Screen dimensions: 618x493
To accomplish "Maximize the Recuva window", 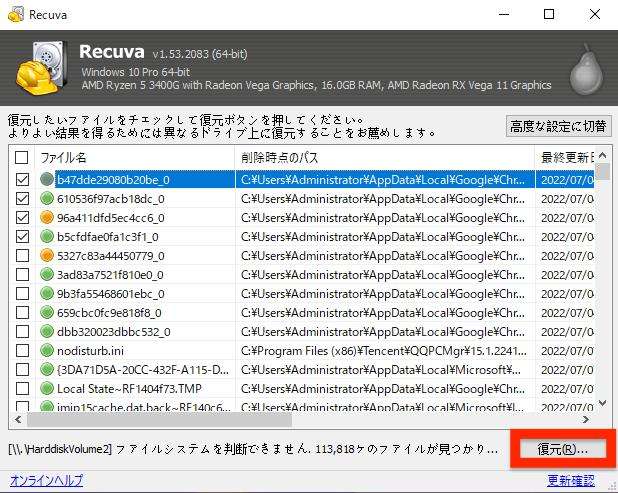I will [549, 15].
